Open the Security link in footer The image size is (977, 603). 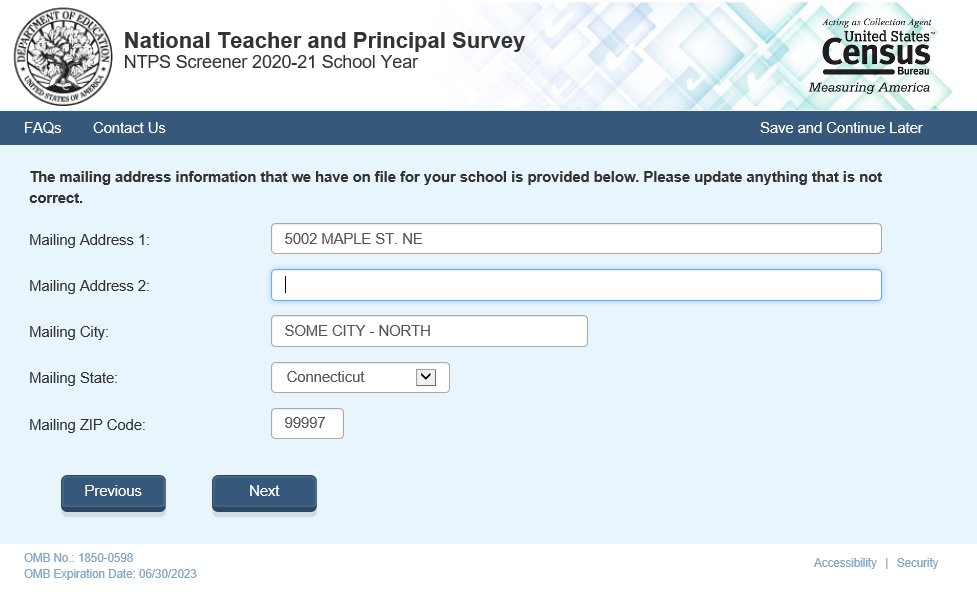tap(917, 563)
